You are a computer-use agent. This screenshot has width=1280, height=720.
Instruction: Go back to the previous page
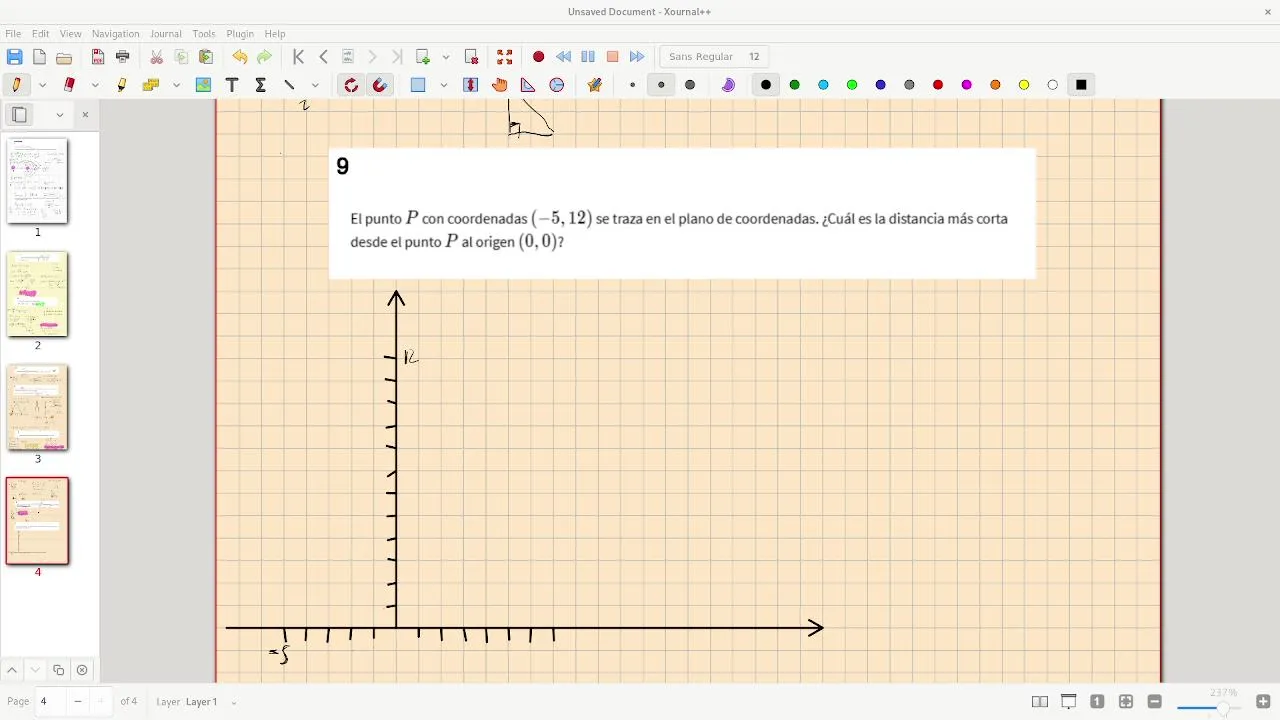[323, 57]
